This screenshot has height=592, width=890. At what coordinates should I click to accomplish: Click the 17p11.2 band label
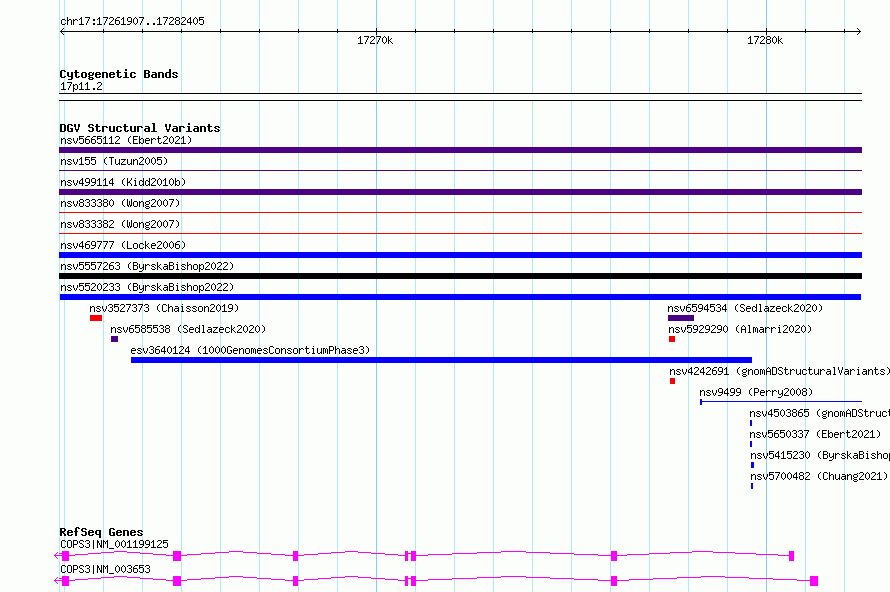pyautogui.click(x=81, y=86)
